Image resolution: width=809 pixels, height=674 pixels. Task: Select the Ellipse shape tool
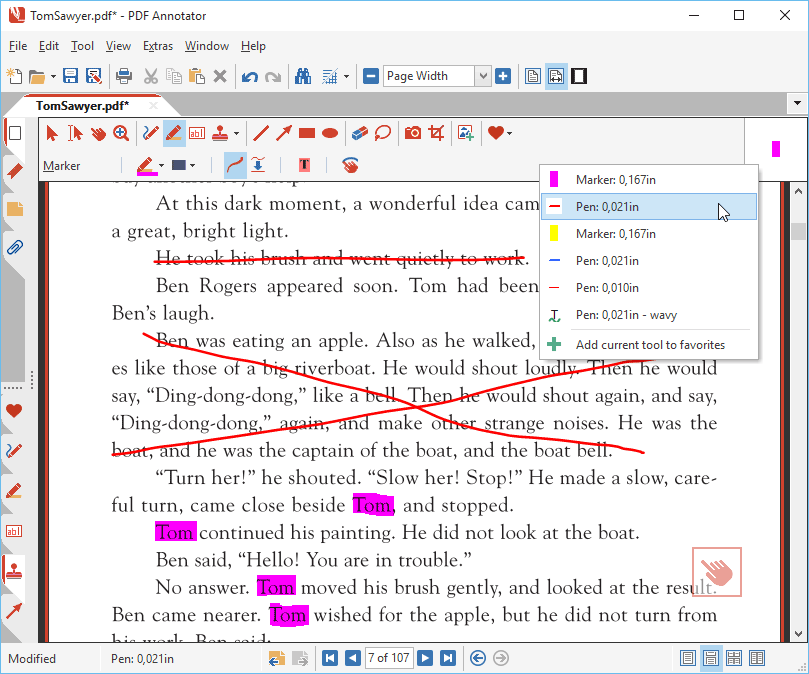point(330,134)
